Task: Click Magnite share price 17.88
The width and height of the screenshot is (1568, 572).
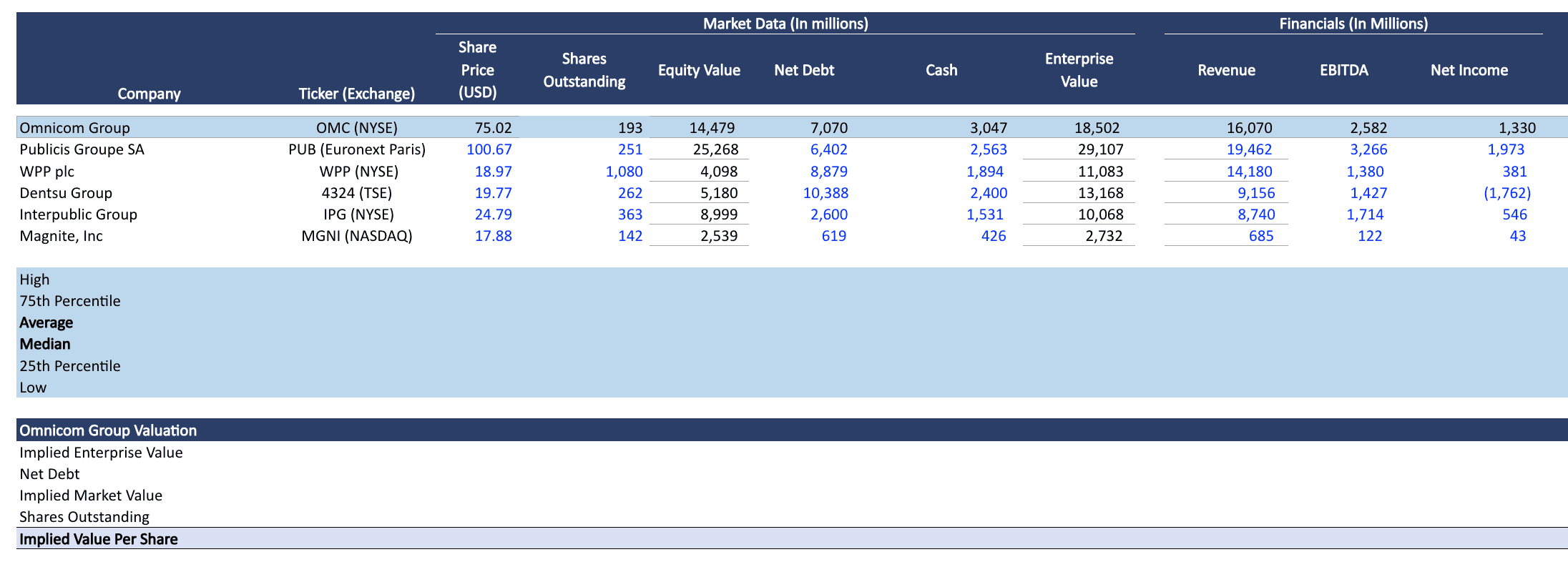Action: point(494,236)
